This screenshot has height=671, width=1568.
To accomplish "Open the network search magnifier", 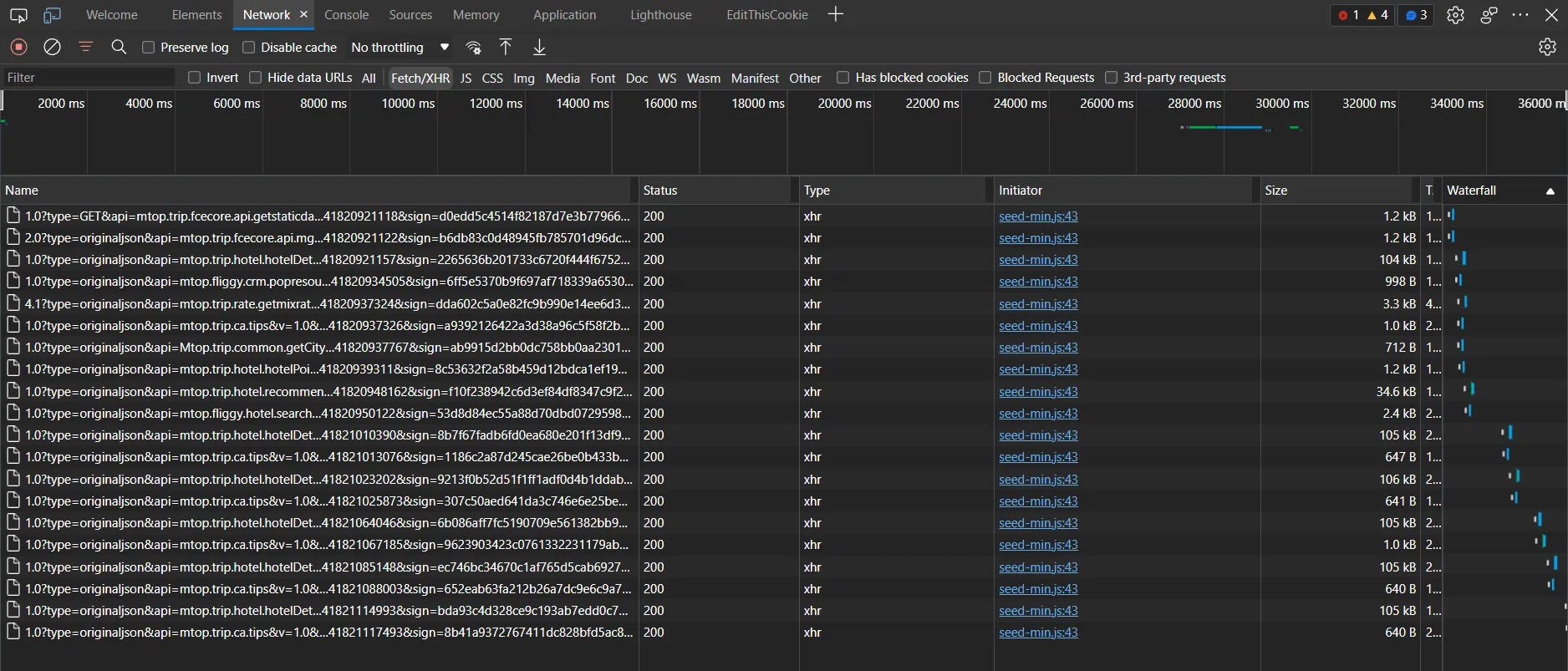I will click(x=119, y=48).
